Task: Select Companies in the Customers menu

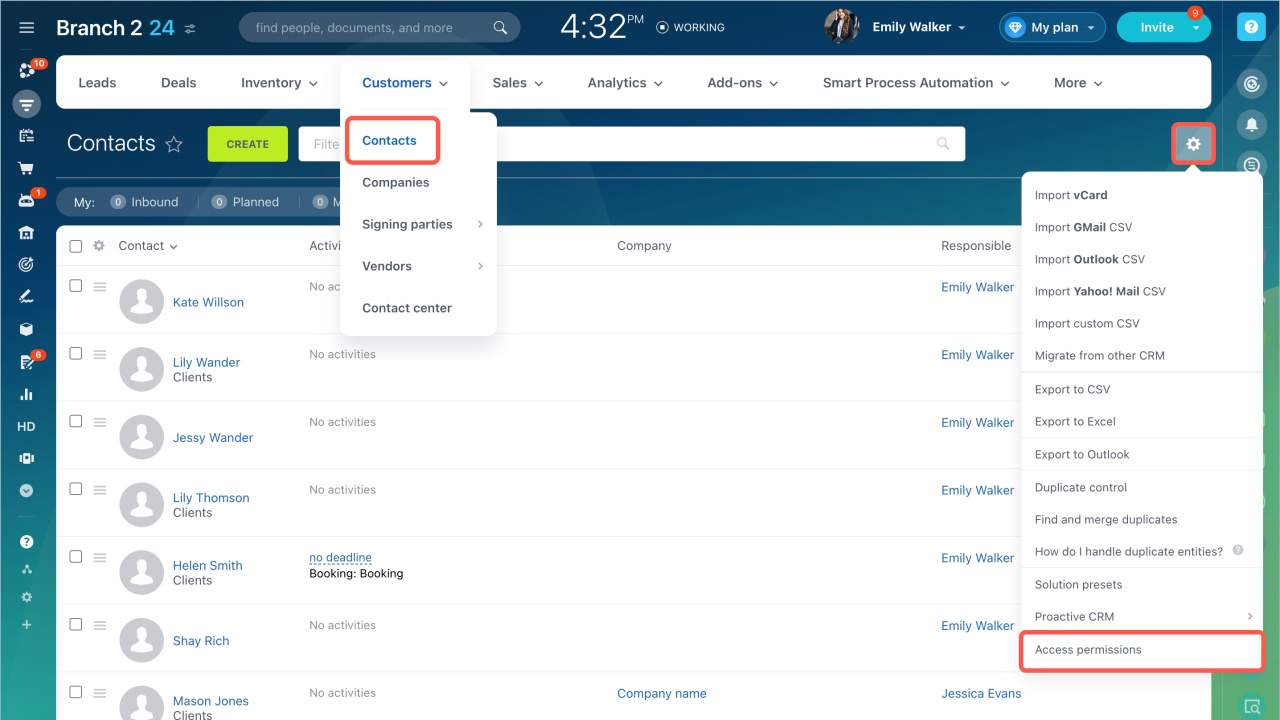Action: [396, 183]
